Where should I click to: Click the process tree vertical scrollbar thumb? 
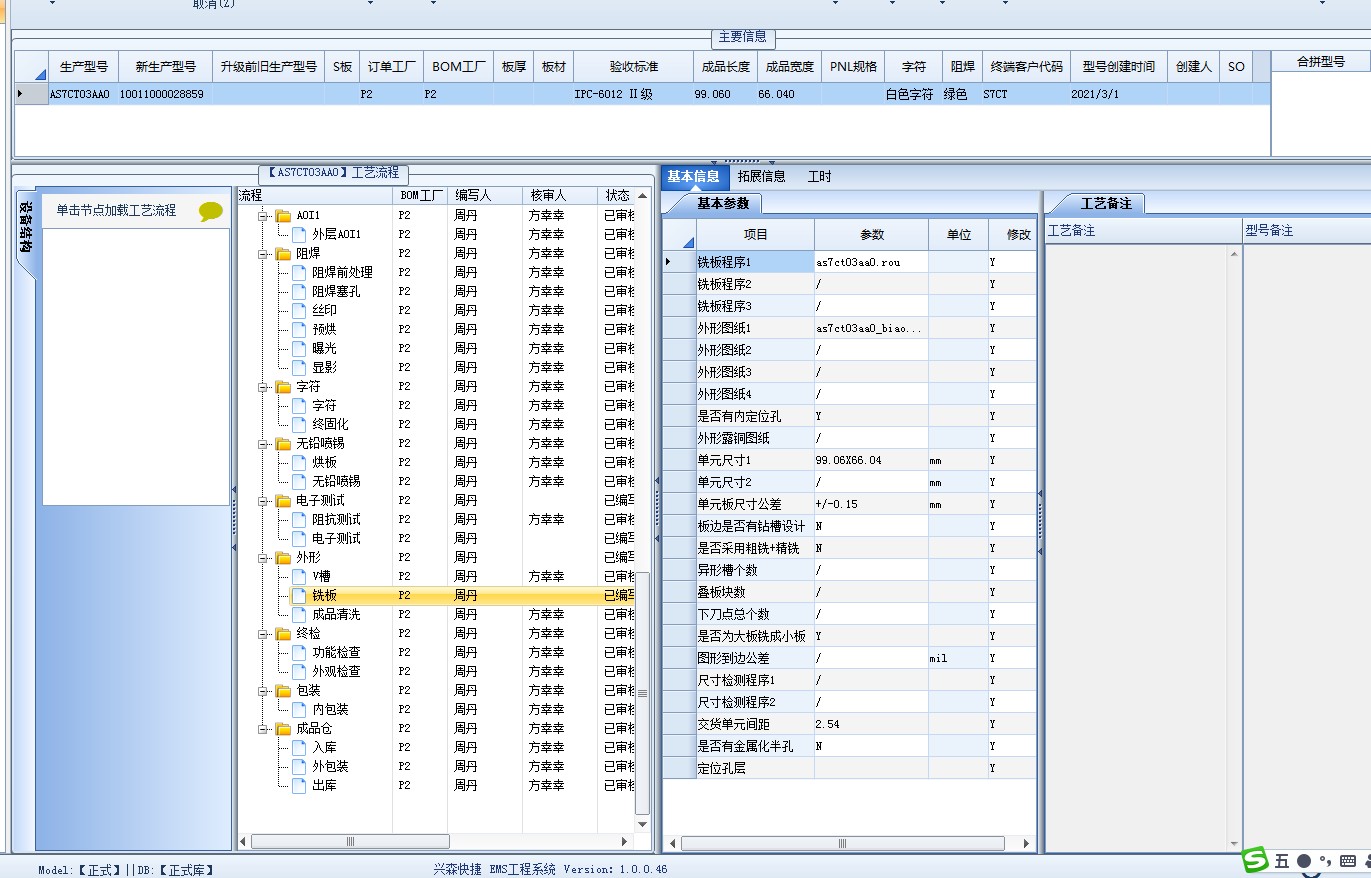(643, 692)
